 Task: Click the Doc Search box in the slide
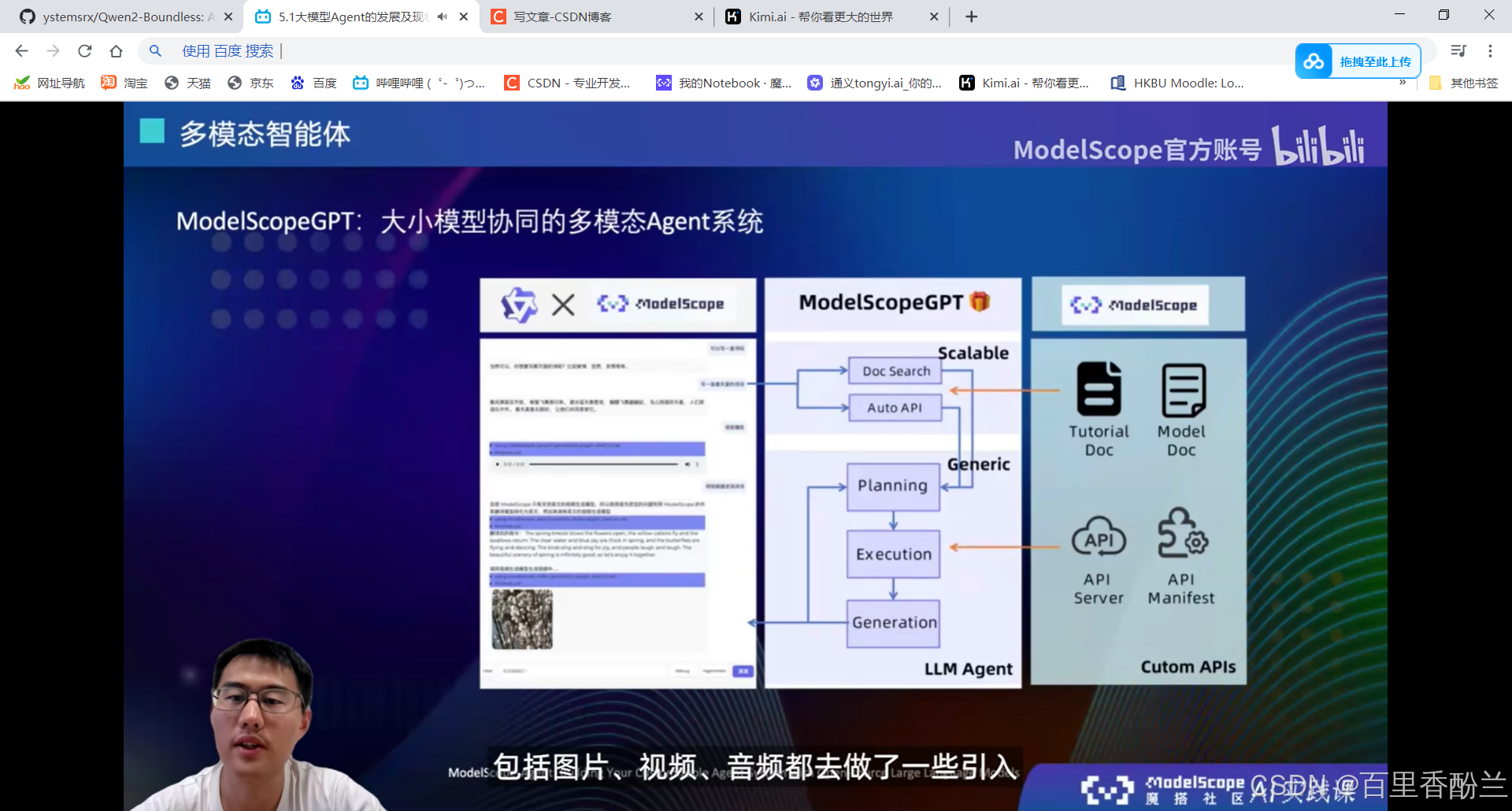point(895,371)
